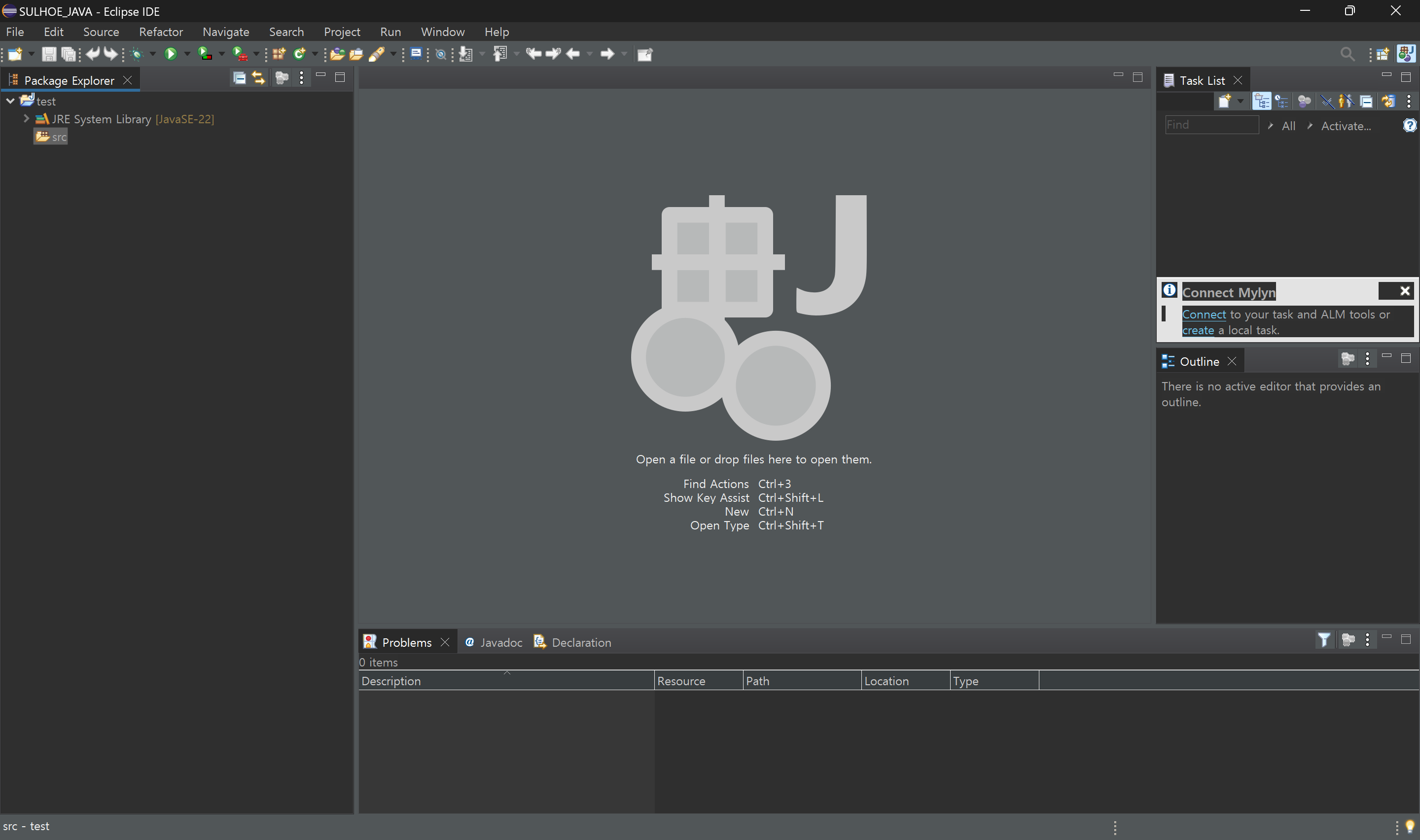
Task: Click New Java Package icon
Action: point(279,54)
